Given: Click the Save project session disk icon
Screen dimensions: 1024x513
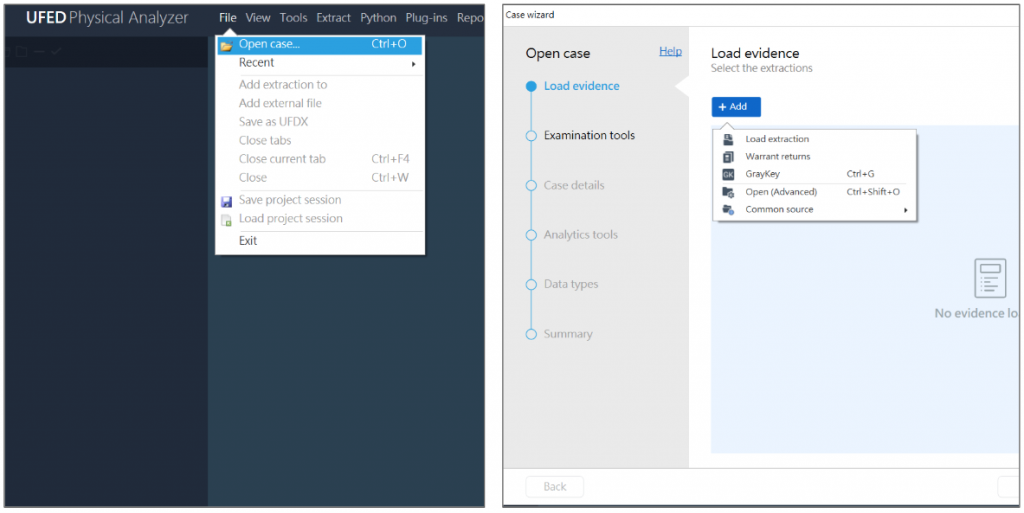Looking at the screenshot, I should (227, 201).
